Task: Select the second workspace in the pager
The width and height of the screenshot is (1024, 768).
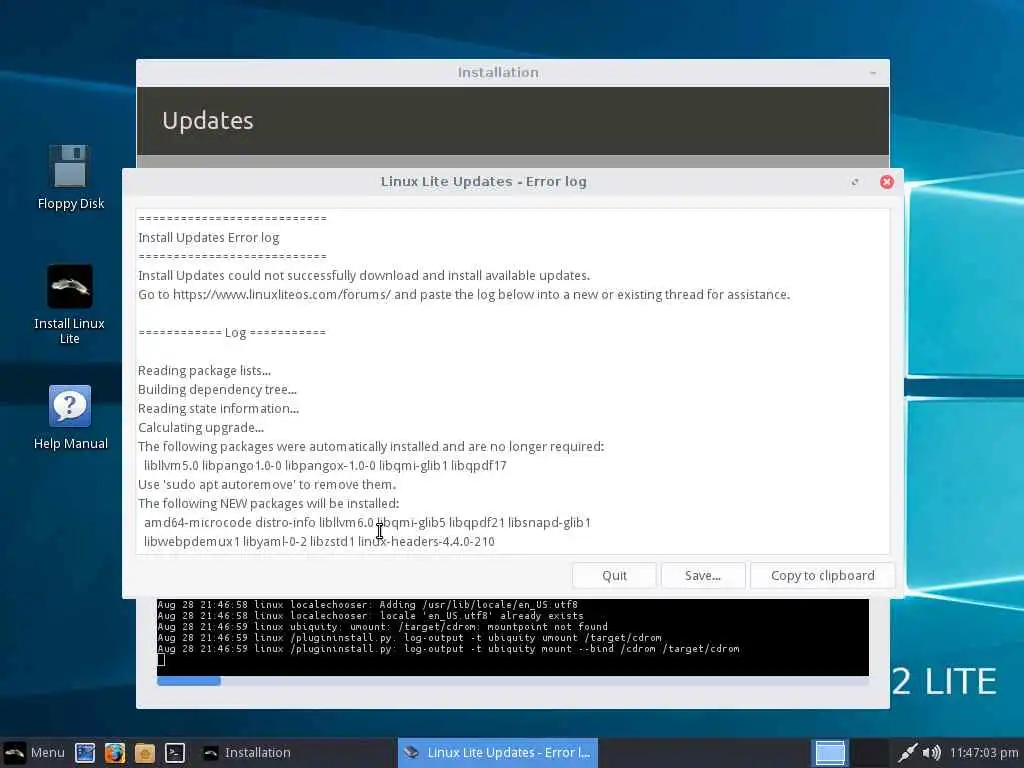Action: 870,752
